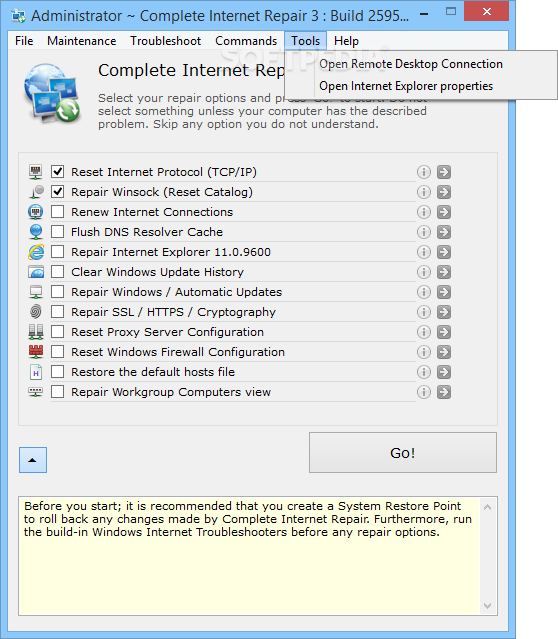Close the open Tools menu
Image resolution: width=558 pixels, height=639 pixels.
click(x=305, y=41)
